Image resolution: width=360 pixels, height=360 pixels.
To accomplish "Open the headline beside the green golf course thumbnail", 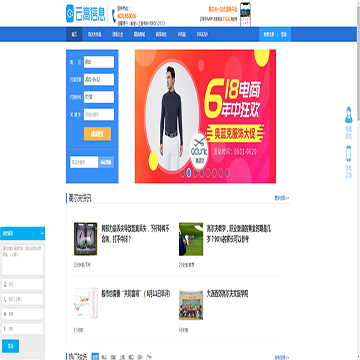I will point(239,234).
